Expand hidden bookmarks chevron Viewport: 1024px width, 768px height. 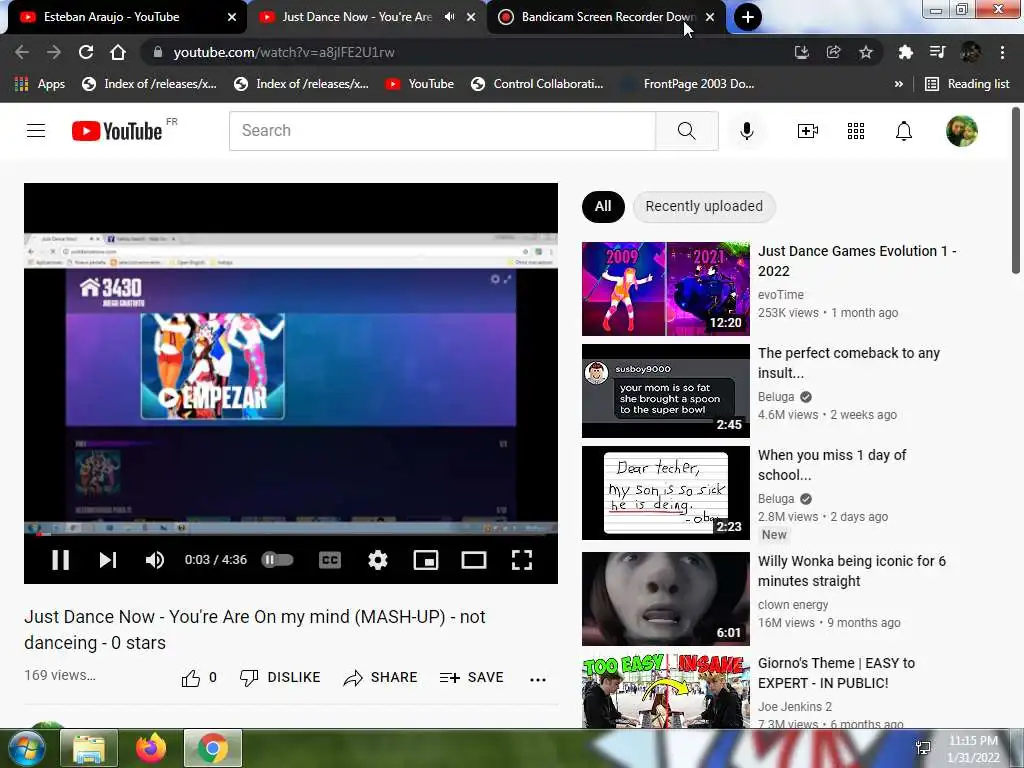[x=899, y=84]
